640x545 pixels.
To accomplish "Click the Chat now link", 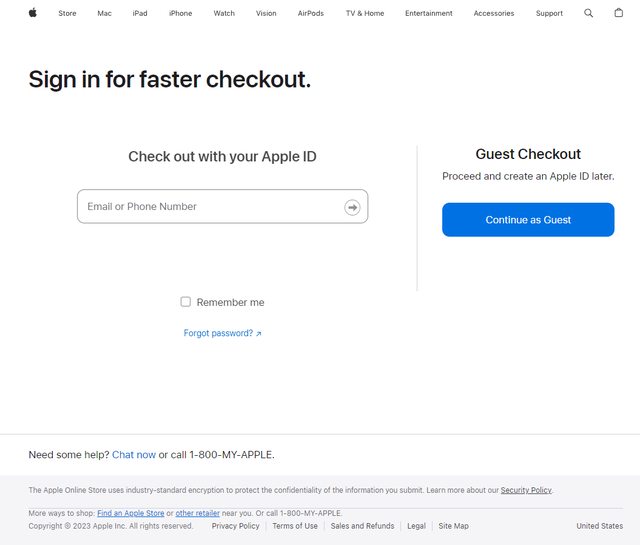I will (x=134, y=455).
